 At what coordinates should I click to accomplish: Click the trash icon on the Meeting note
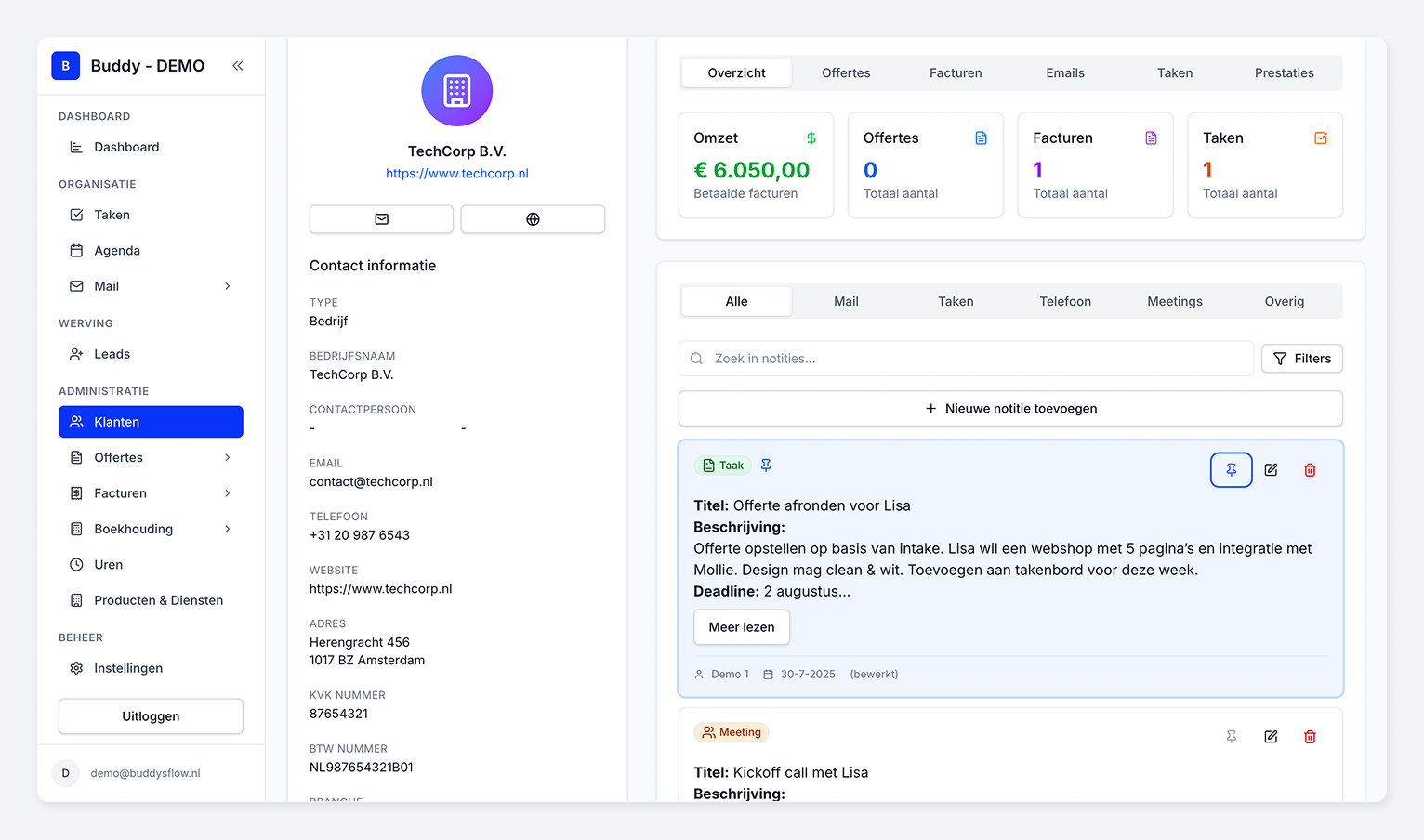[x=1310, y=737]
